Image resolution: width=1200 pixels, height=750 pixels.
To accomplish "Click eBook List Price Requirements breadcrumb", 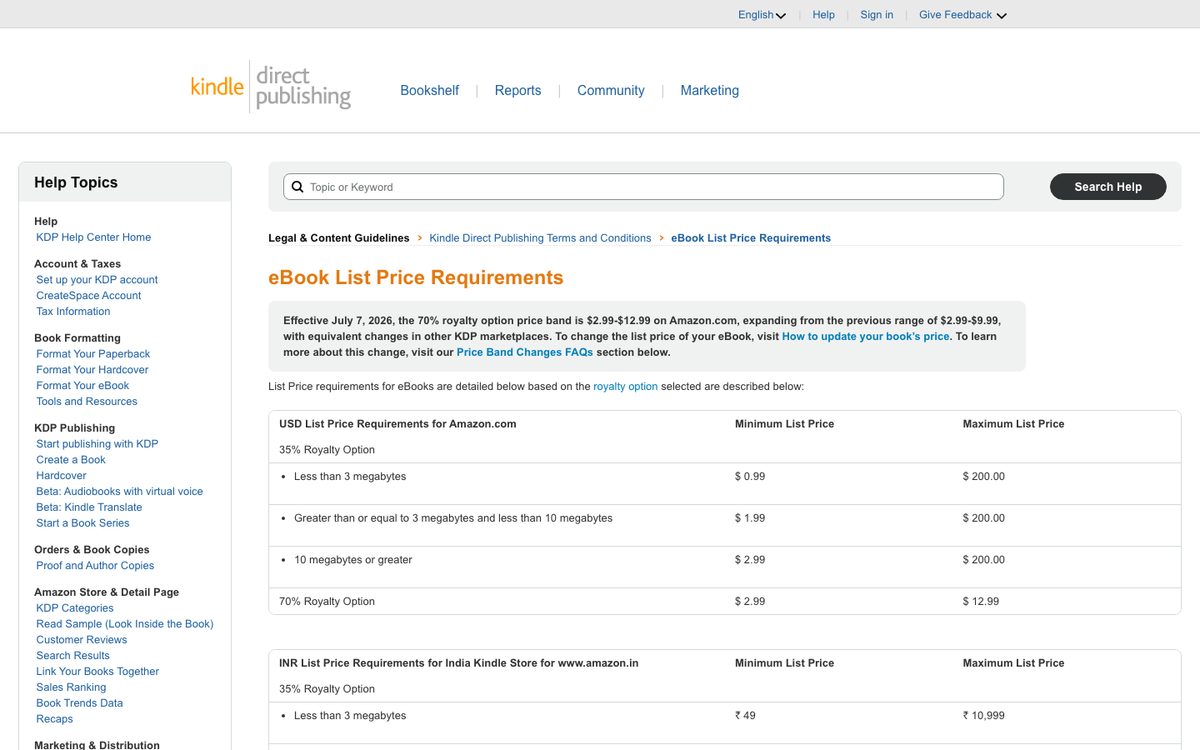I will tap(751, 238).
